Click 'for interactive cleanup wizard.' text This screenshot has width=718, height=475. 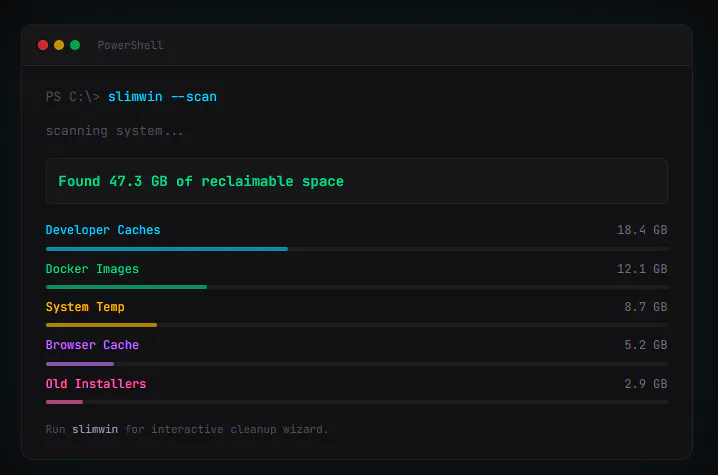tap(227, 429)
